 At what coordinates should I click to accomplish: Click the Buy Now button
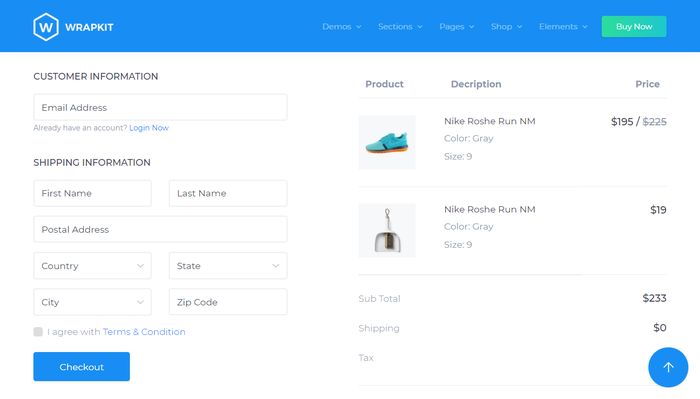coord(634,27)
